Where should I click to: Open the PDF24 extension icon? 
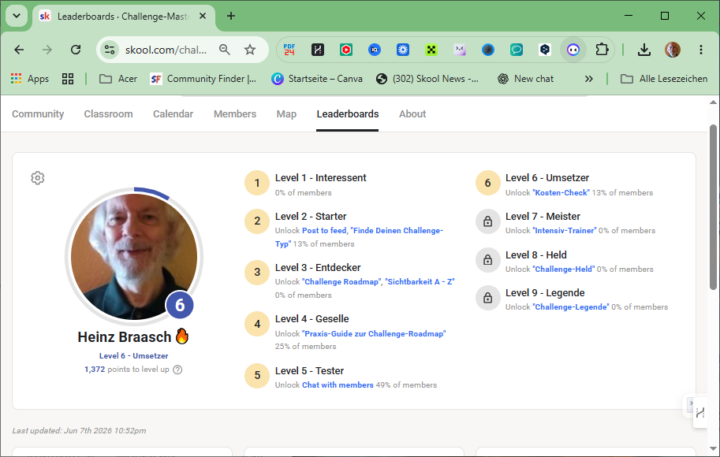(289, 50)
